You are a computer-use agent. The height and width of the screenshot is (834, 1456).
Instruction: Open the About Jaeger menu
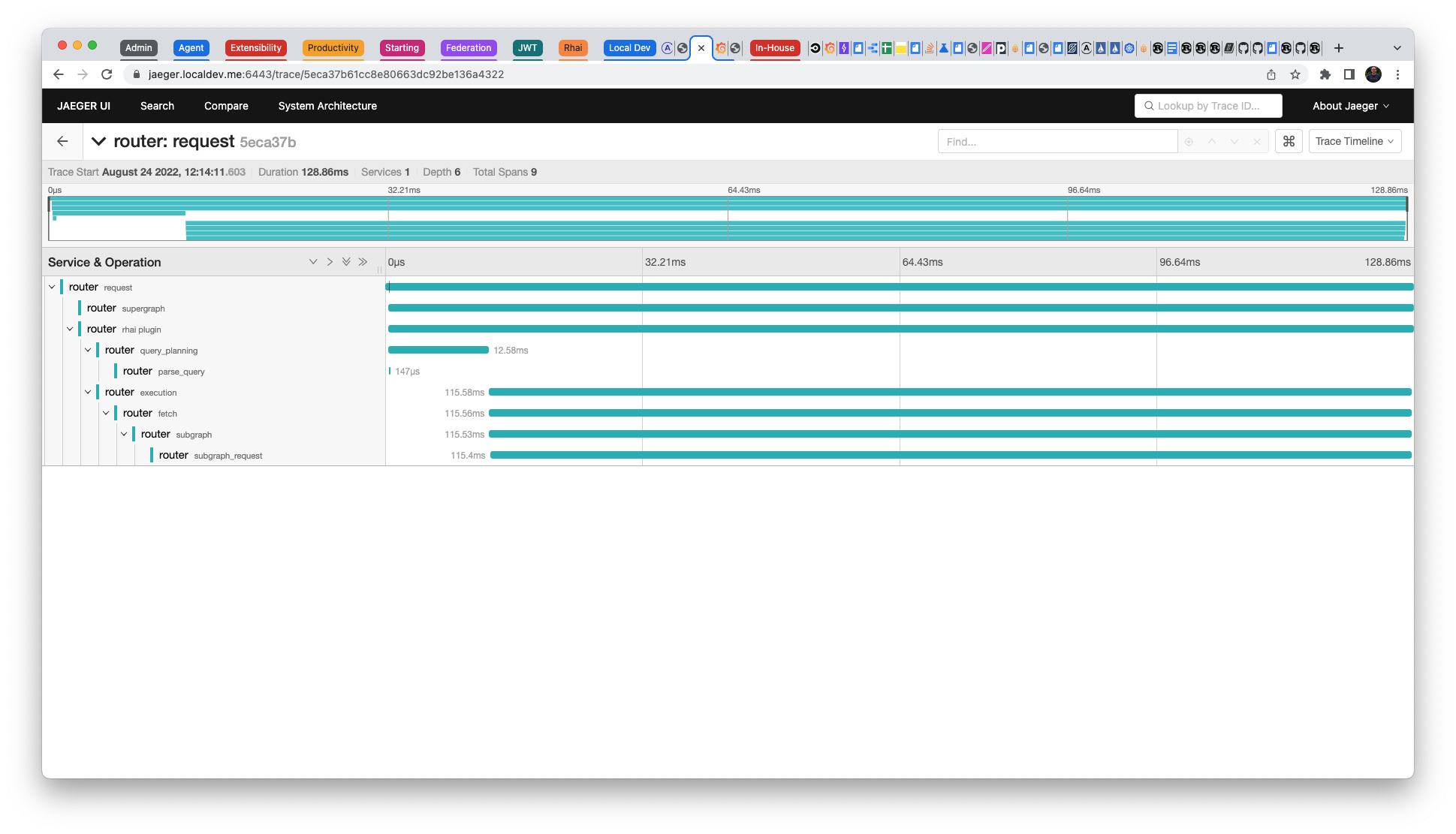tap(1350, 106)
